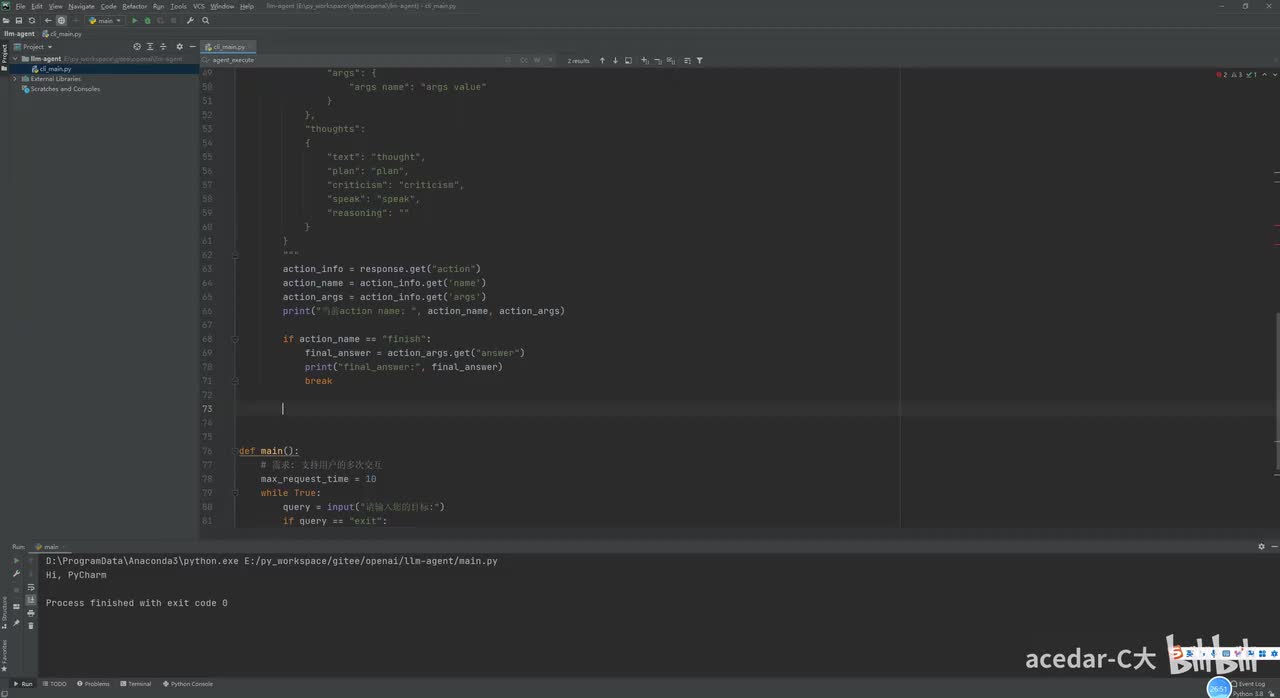Click the Python 3.8 interpreter status

1249,693
